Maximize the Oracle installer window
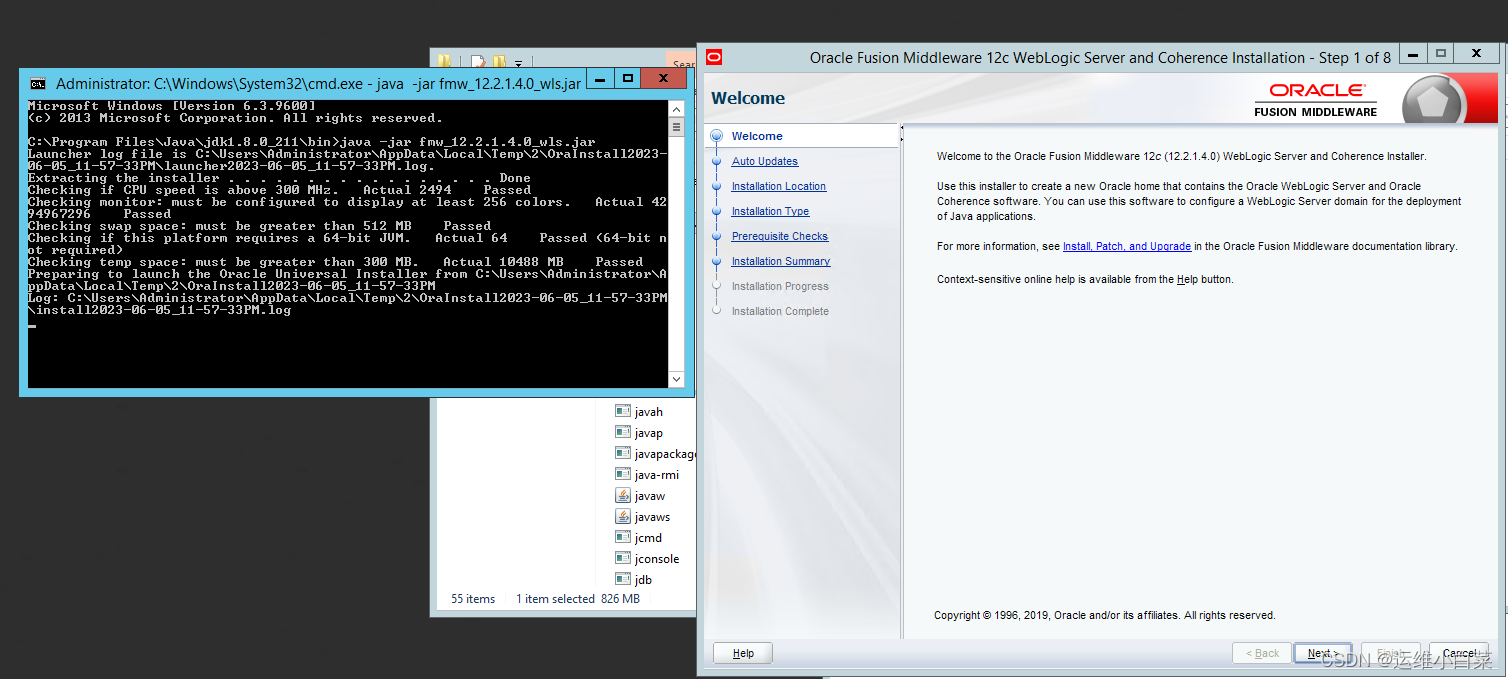The image size is (1508, 679). click(x=1441, y=53)
